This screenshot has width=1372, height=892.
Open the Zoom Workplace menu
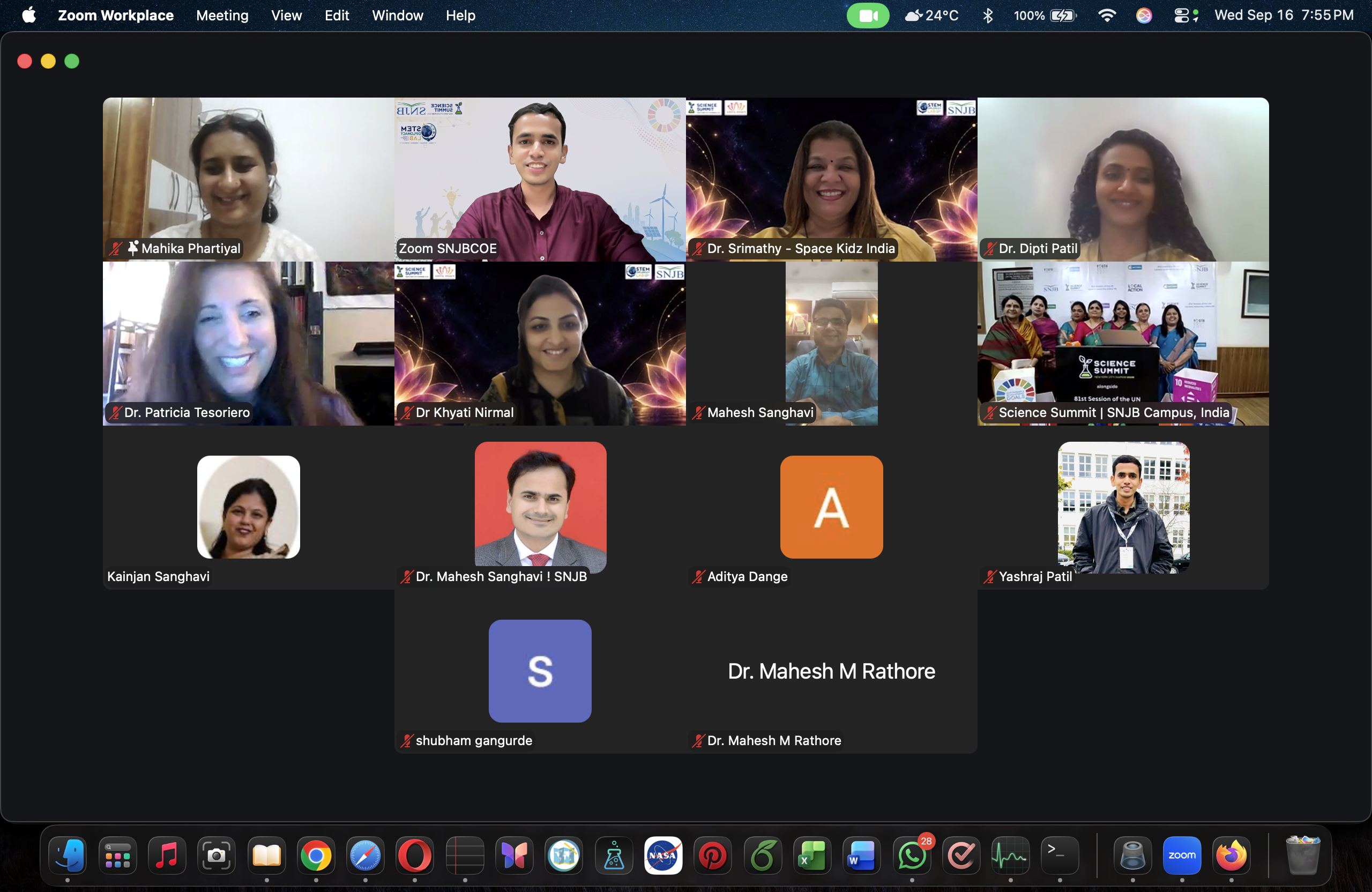[116, 16]
